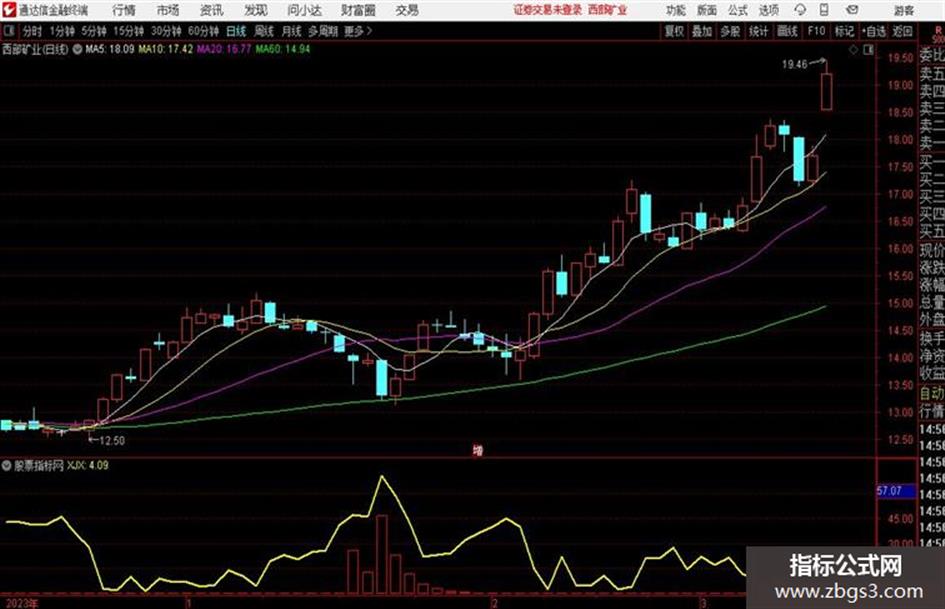Click the 统计 statistics button

click(758, 31)
